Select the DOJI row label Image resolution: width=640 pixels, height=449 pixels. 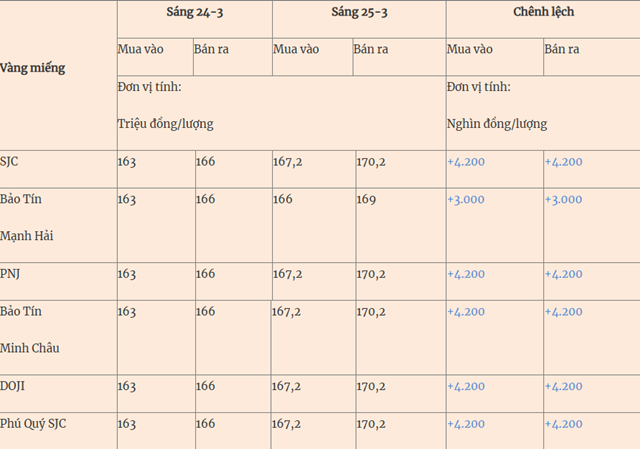(x=13, y=386)
